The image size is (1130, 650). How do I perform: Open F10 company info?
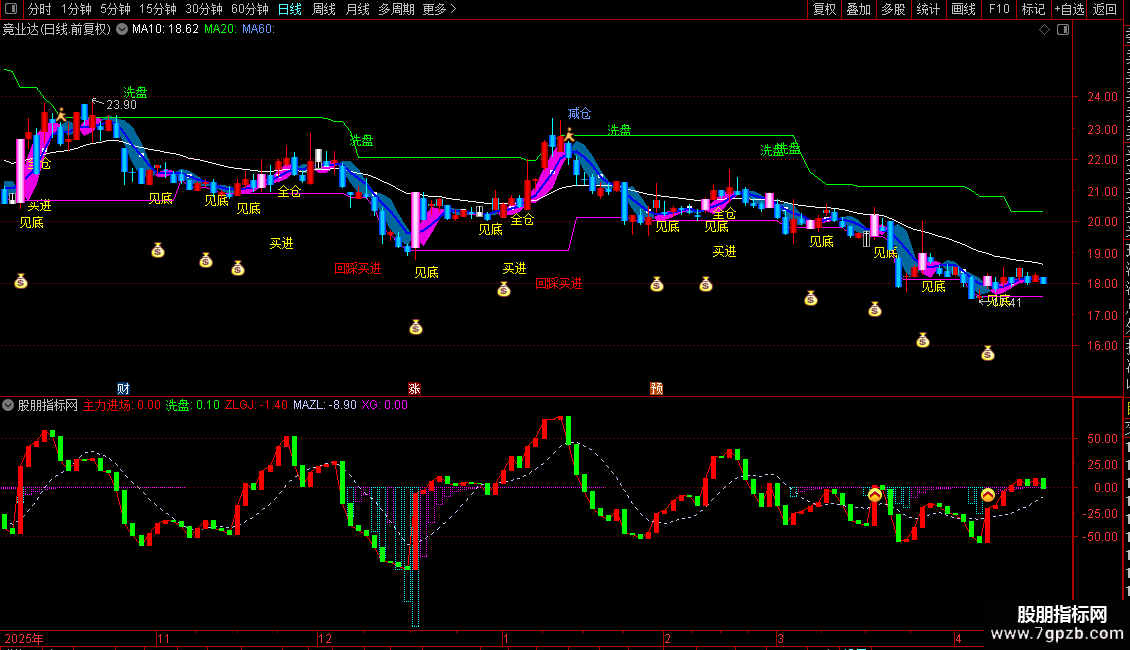pyautogui.click(x=999, y=9)
